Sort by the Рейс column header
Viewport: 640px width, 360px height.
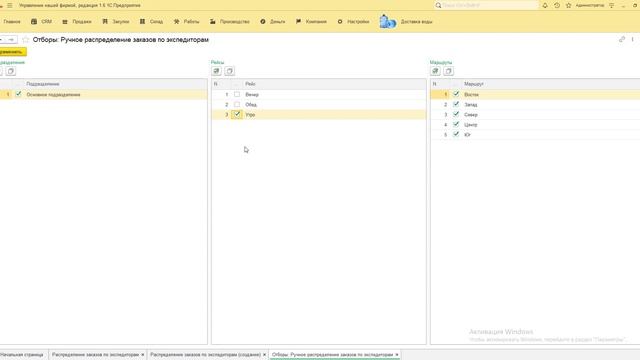250,84
